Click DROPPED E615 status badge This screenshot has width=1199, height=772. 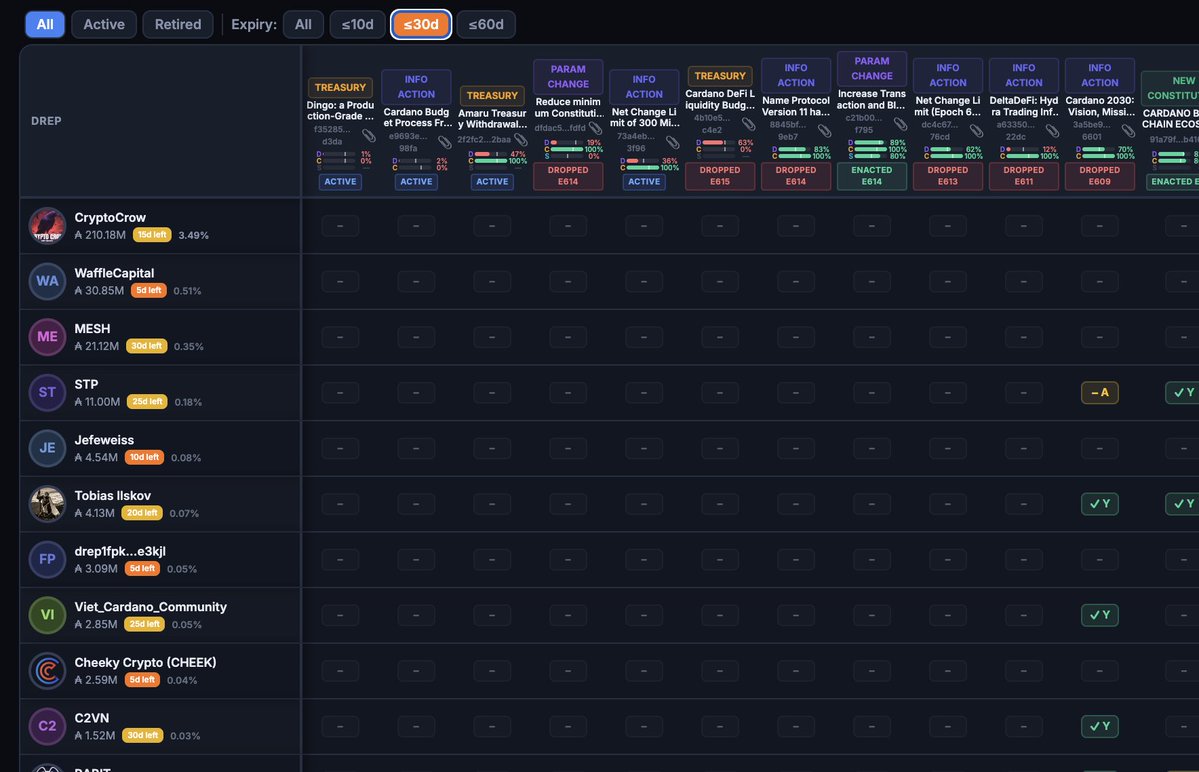720,176
